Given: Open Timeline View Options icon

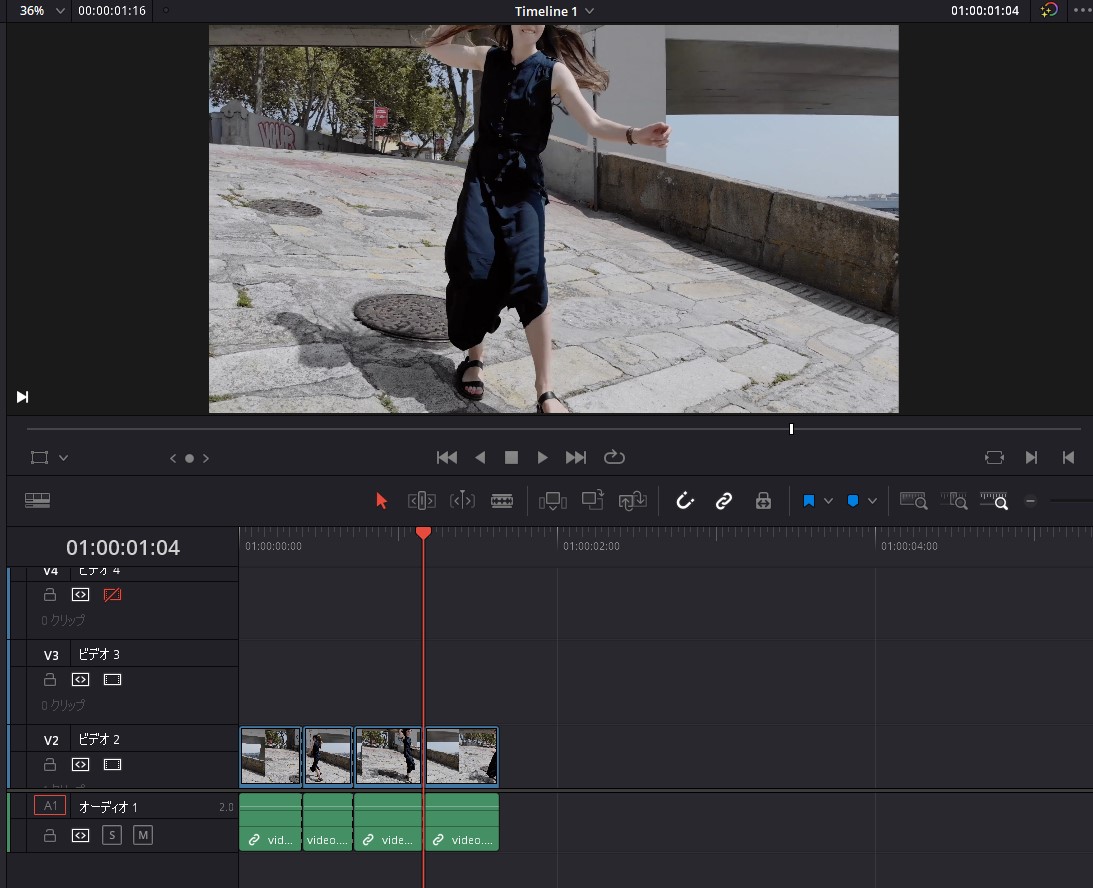Looking at the screenshot, I should [38, 500].
